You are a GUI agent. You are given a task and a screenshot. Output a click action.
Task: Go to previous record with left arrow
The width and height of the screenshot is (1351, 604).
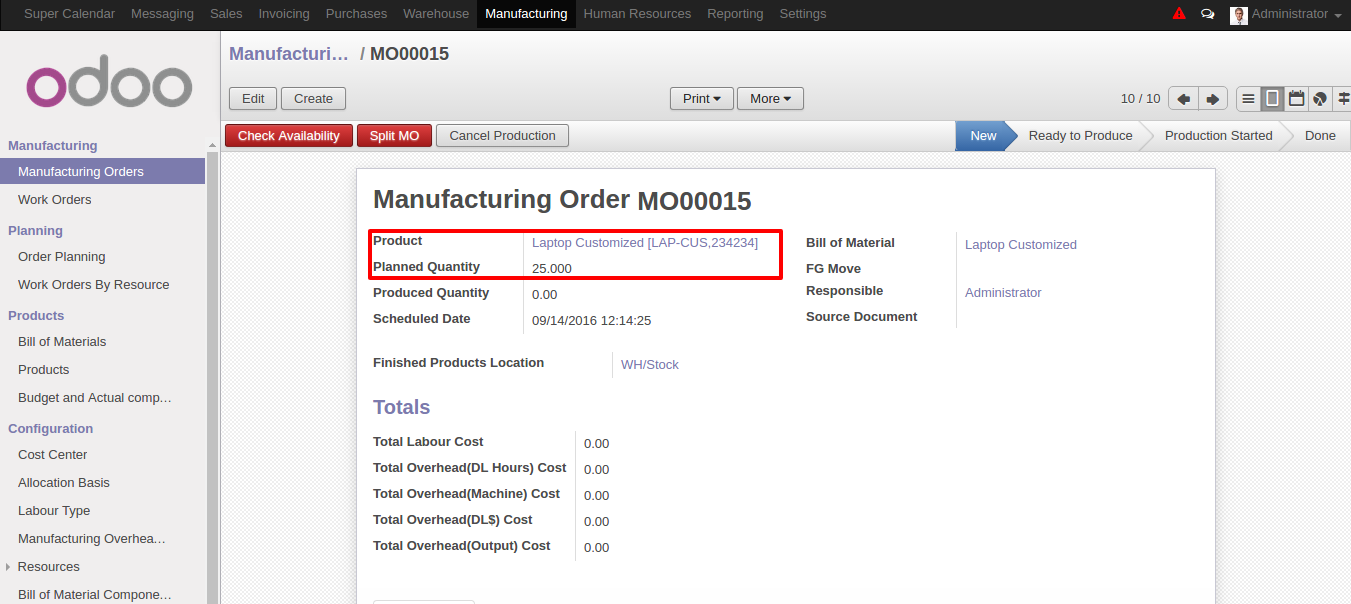point(1183,99)
